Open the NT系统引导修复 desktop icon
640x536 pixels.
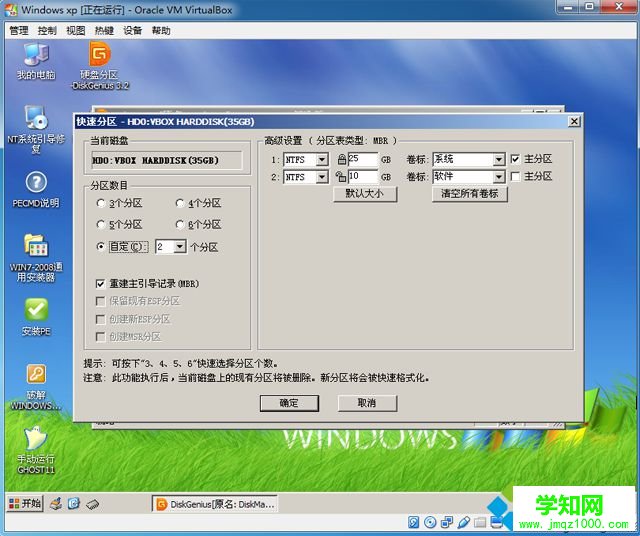[x=36, y=129]
